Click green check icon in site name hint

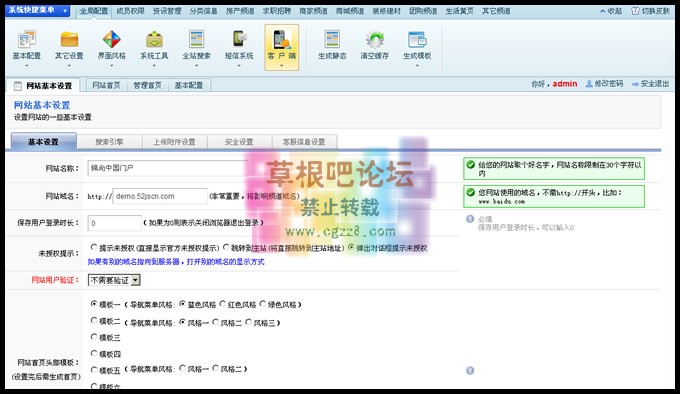[471, 164]
